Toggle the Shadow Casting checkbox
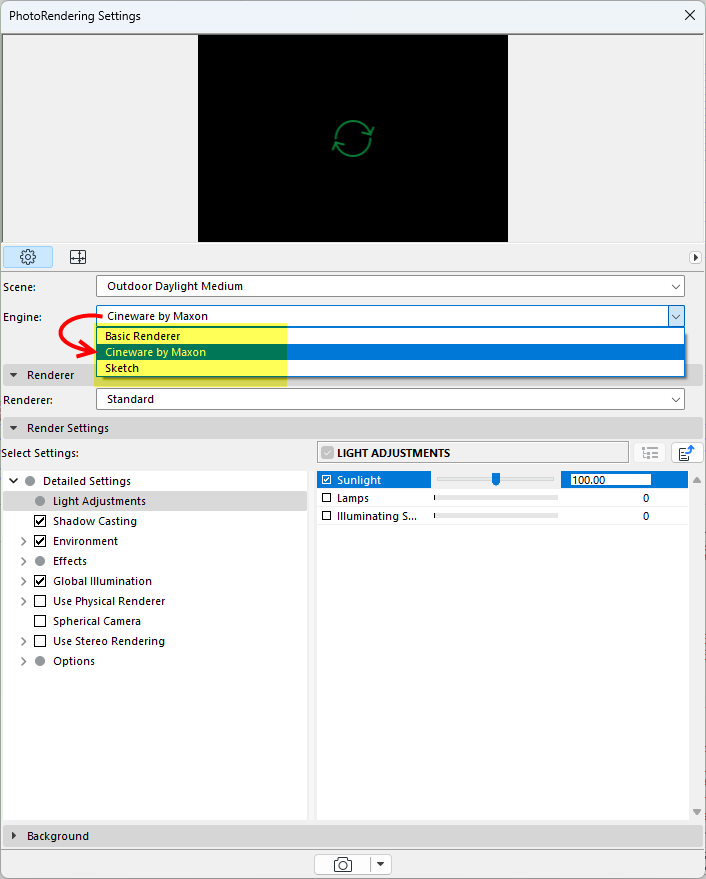 (40, 521)
